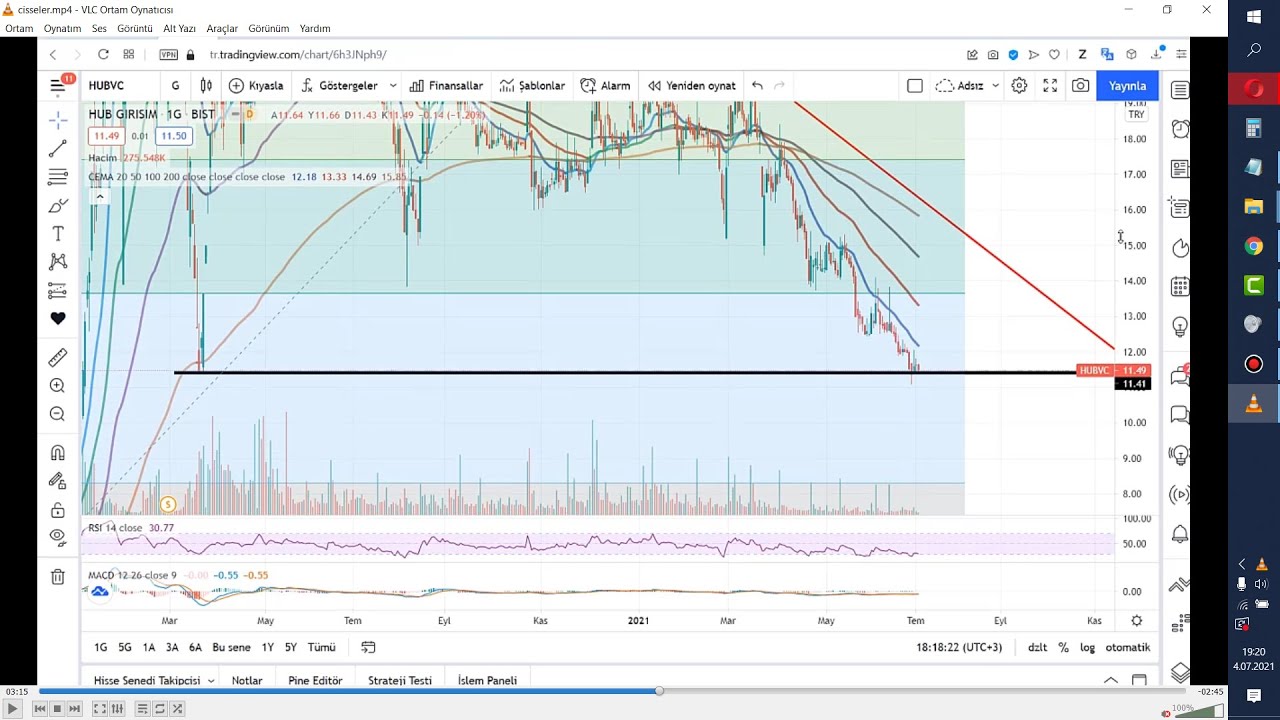Click the zoom out tool

click(58, 414)
